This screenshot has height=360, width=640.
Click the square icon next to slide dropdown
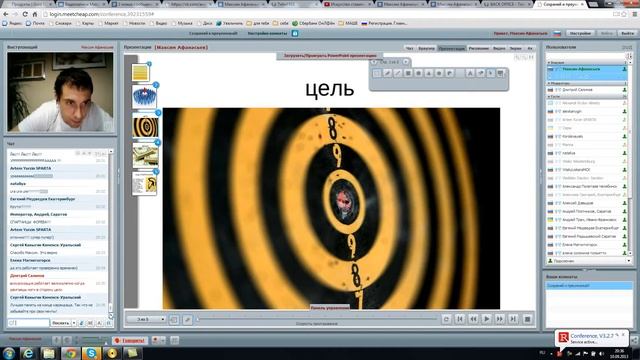(173, 320)
